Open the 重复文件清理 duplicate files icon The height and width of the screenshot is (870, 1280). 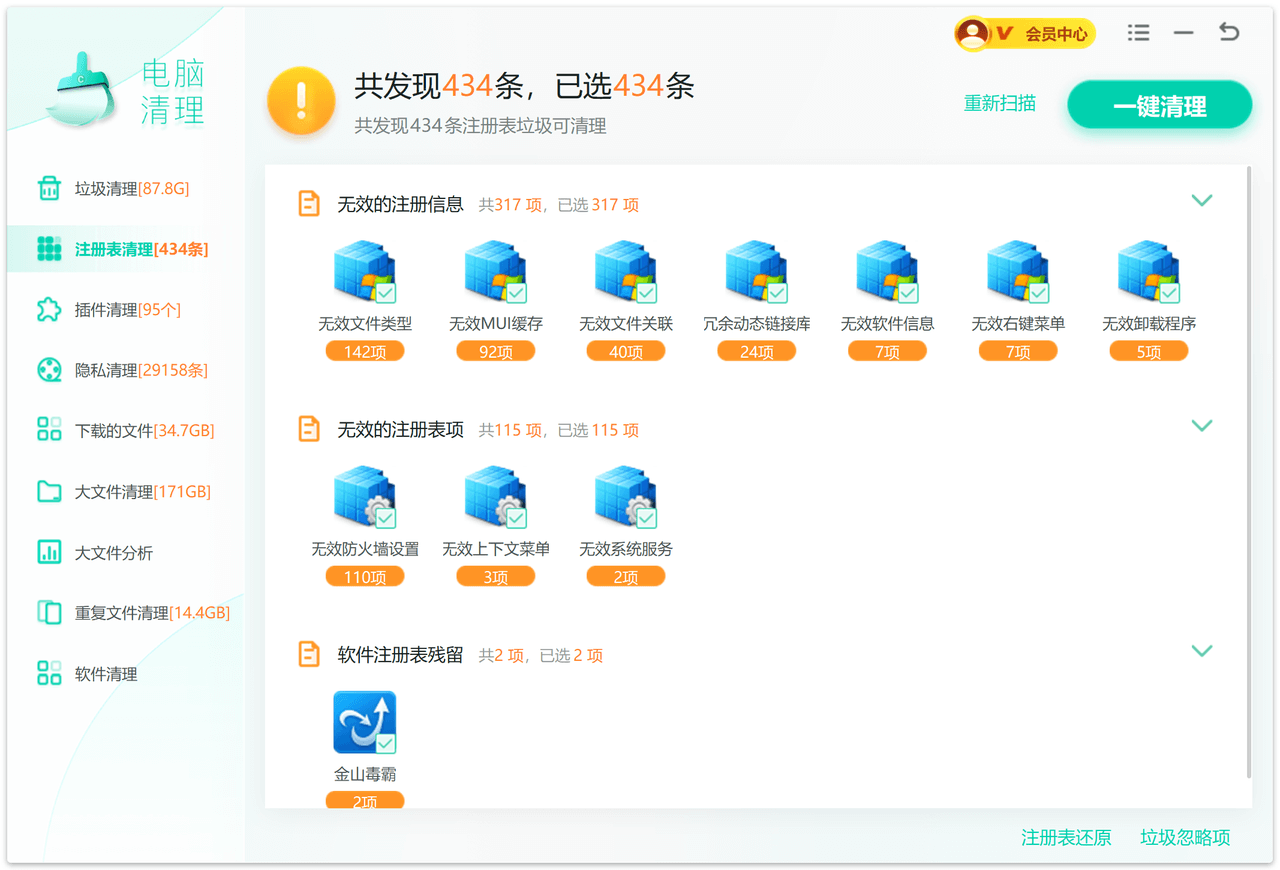[x=49, y=612]
